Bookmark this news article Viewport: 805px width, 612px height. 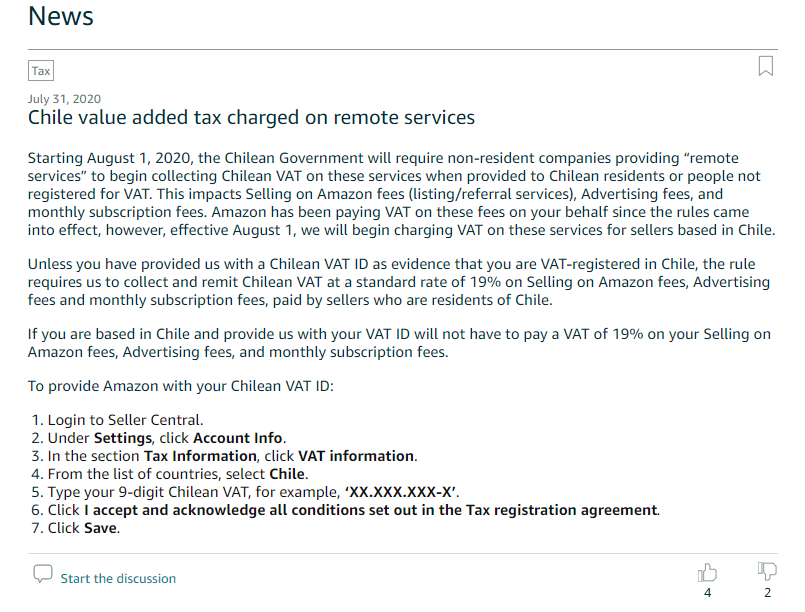click(766, 67)
